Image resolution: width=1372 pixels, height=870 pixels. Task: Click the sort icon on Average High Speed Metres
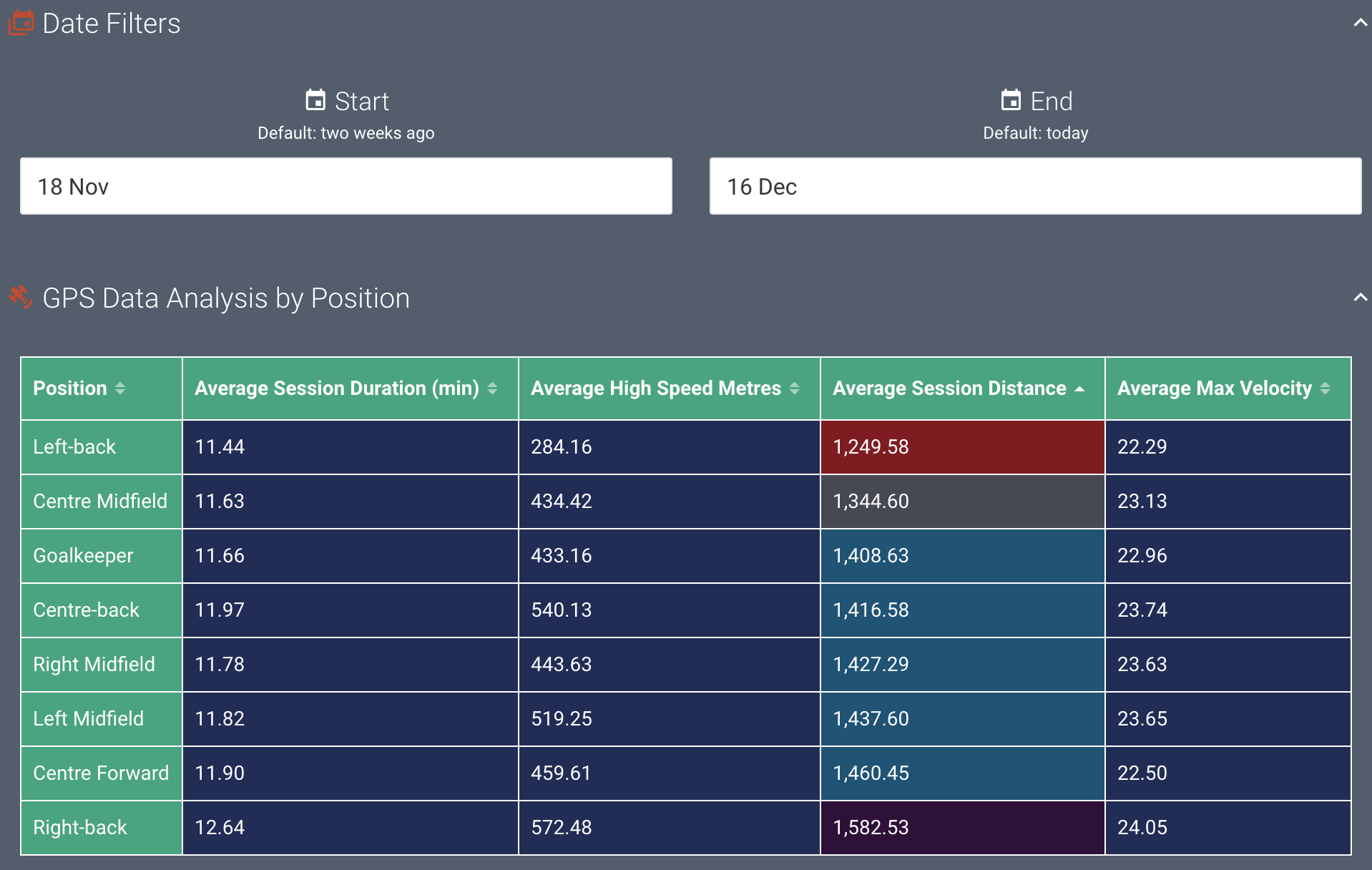[x=795, y=388]
